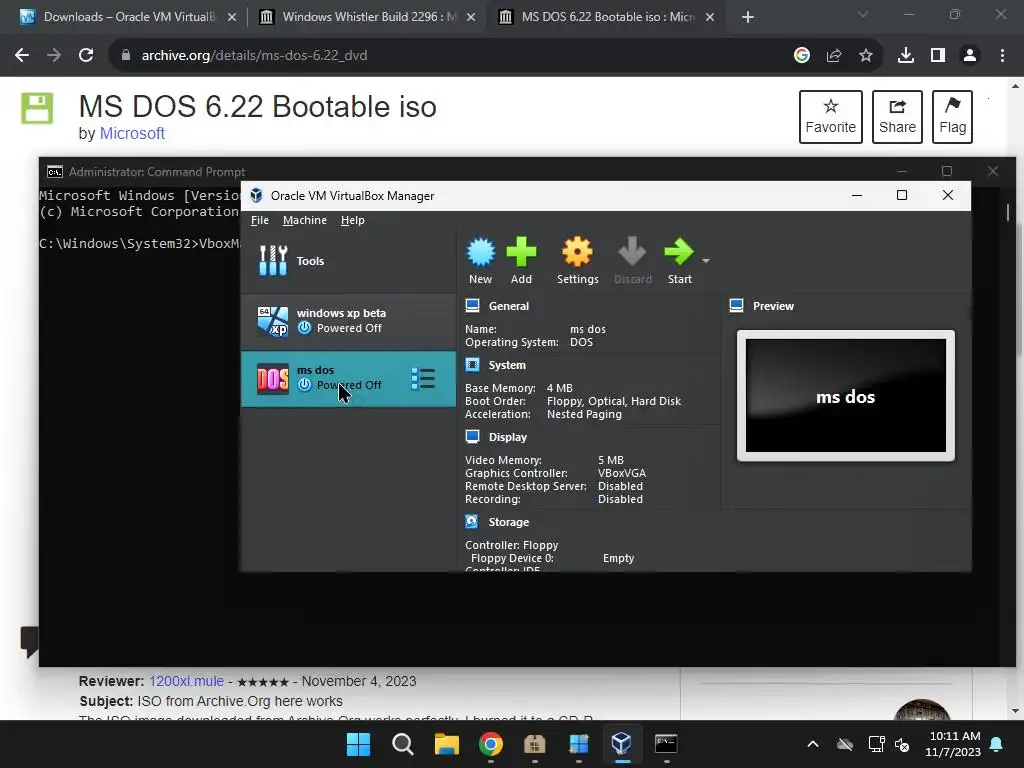Screen dimensions: 1024x768
Task: Click the share page icon in address bar
Action: (834, 56)
